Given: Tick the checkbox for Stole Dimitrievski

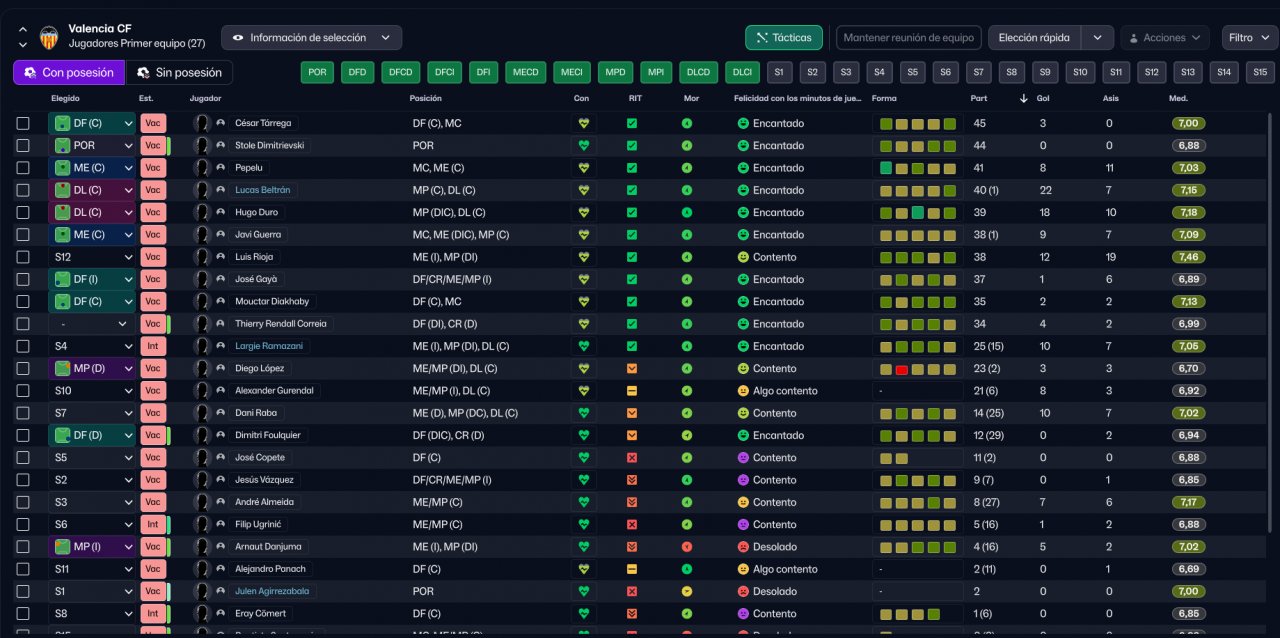Looking at the screenshot, I should [x=23, y=146].
